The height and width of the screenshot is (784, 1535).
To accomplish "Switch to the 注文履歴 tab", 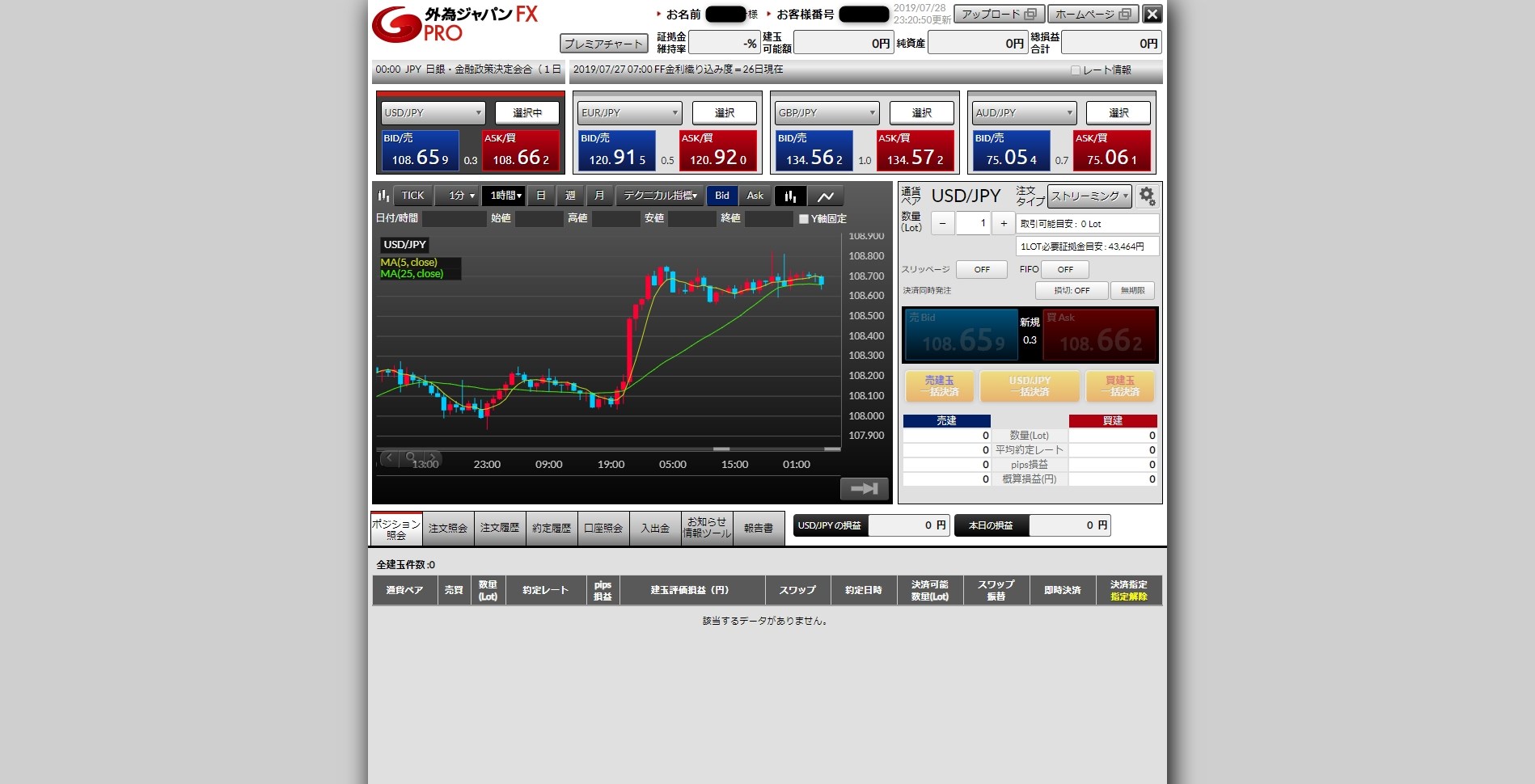I will click(500, 529).
